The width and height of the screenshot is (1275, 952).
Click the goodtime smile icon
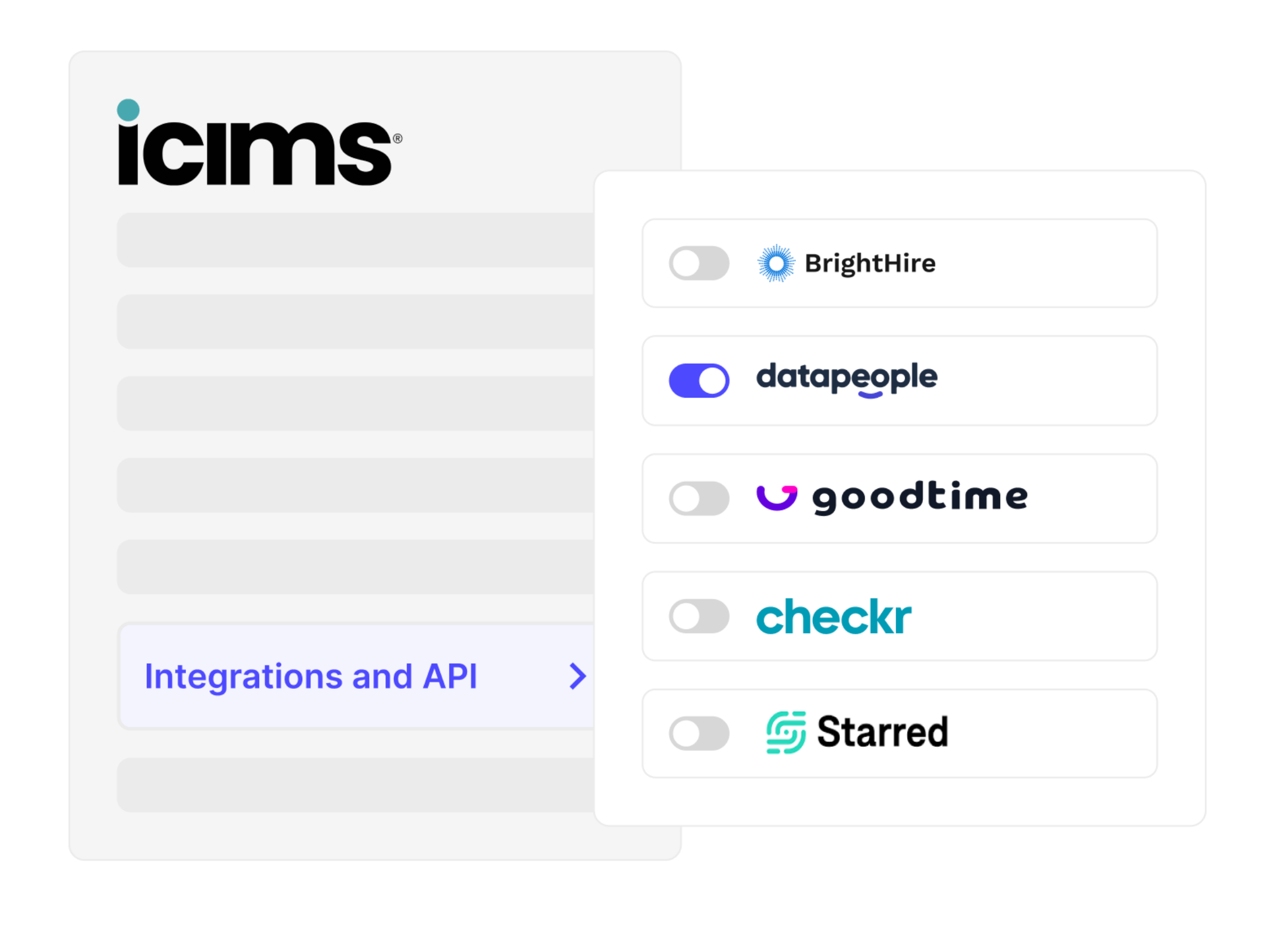[776, 497]
